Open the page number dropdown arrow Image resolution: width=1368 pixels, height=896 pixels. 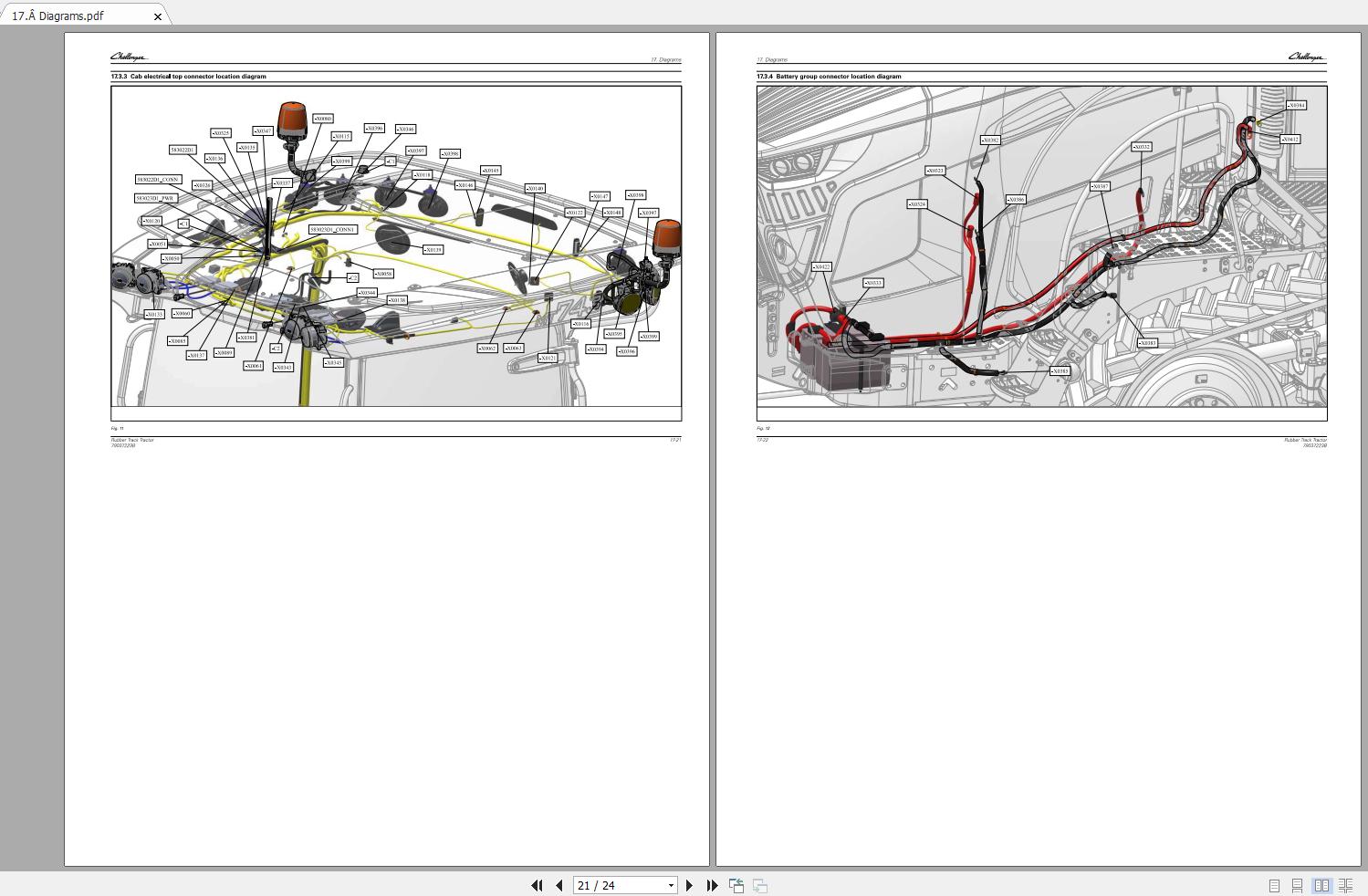click(x=671, y=885)
